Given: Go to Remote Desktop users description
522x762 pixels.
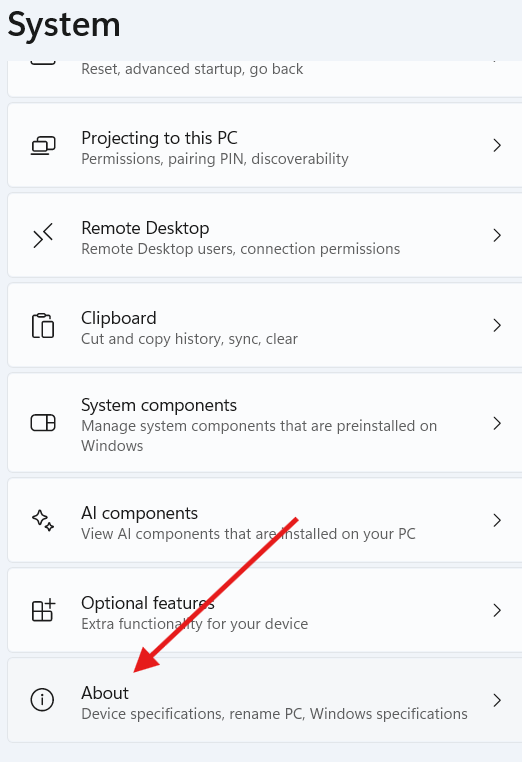Looking at the screenshot, I should point(241,249).
